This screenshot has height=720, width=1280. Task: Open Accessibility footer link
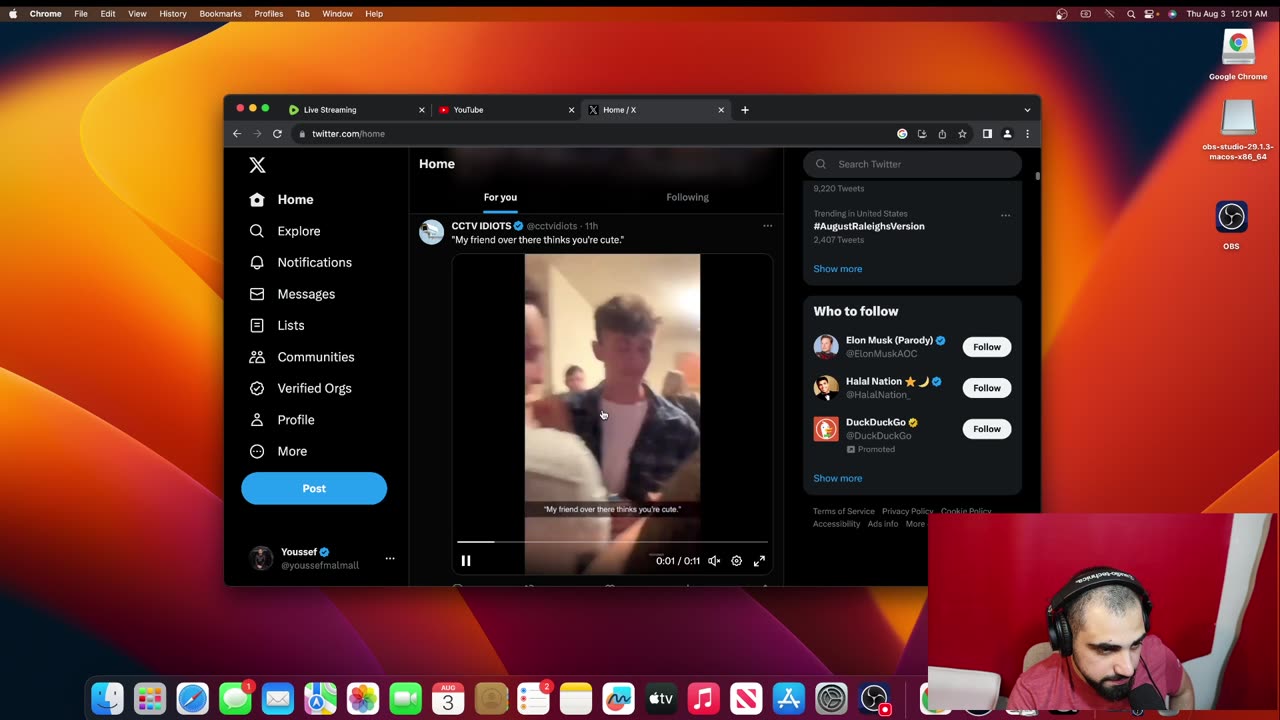click(x=836, y=524)
